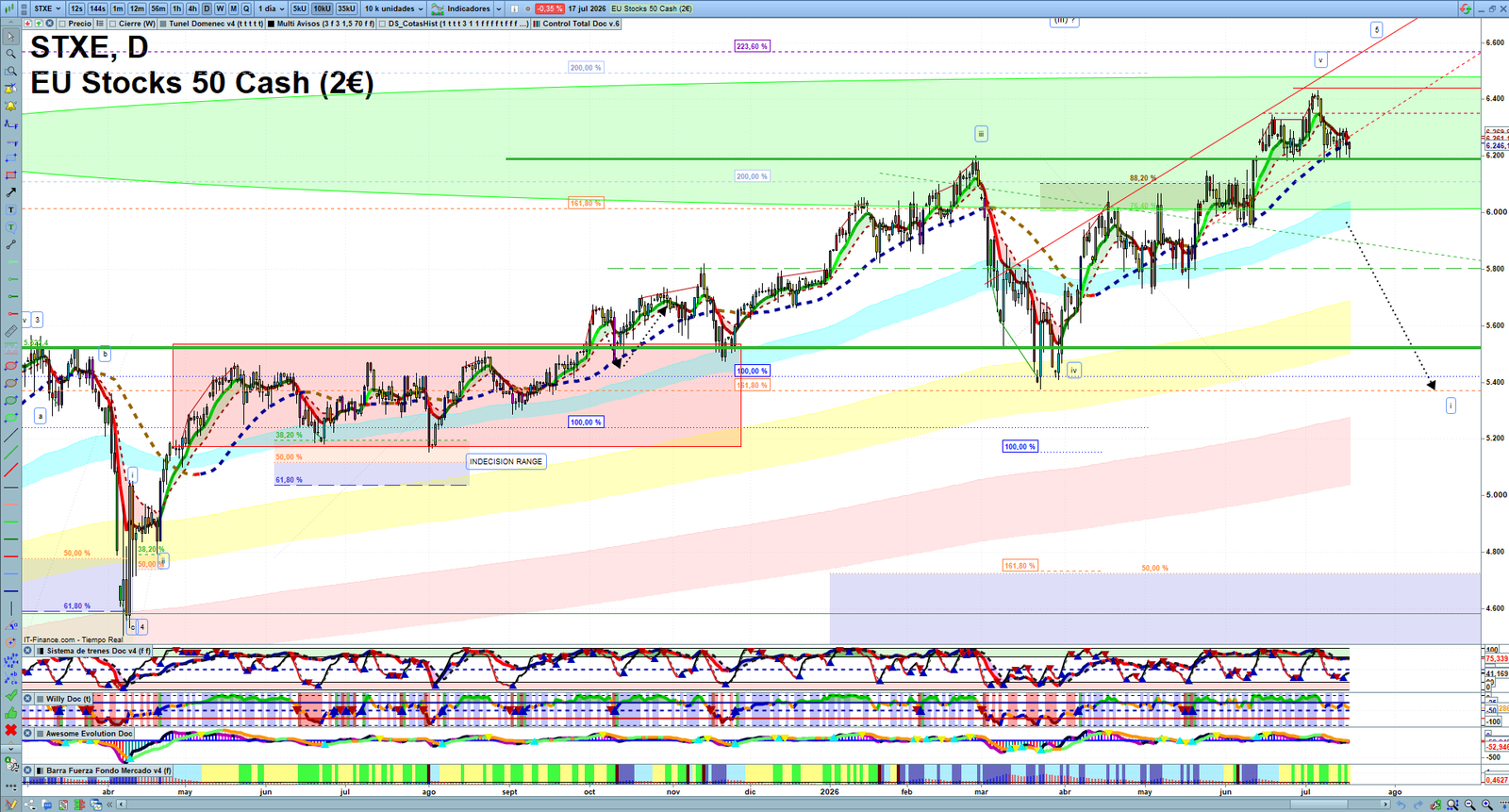Open the STXE symbol dropdown
The height and width of the screenshot is (812, 1509).
click(x=47, y=8)
